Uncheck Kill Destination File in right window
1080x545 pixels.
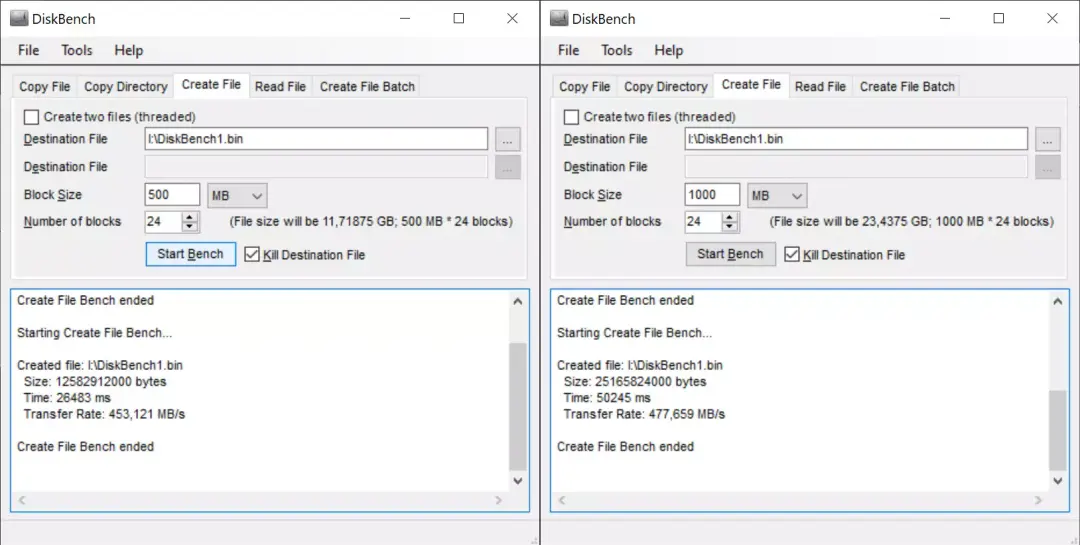[792, 255]
